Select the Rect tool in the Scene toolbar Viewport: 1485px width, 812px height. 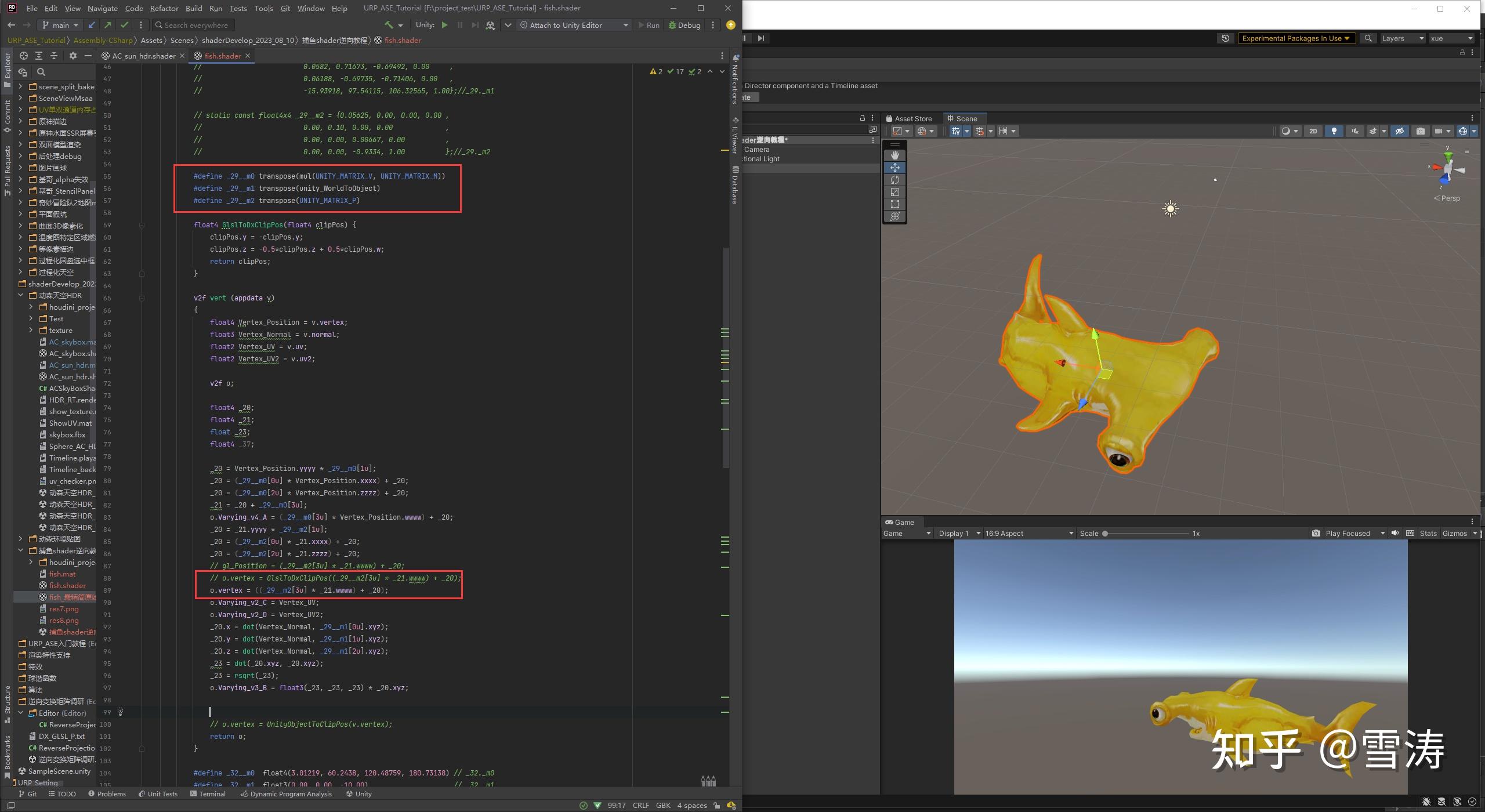tap(895, 204)
